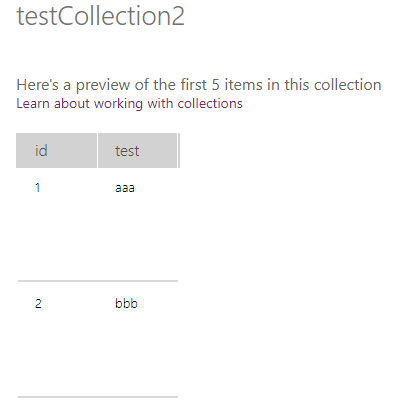This screenshot has width=397, height=406.
Task: Select the id cell with value 1
Action: (x=38, y=188)
